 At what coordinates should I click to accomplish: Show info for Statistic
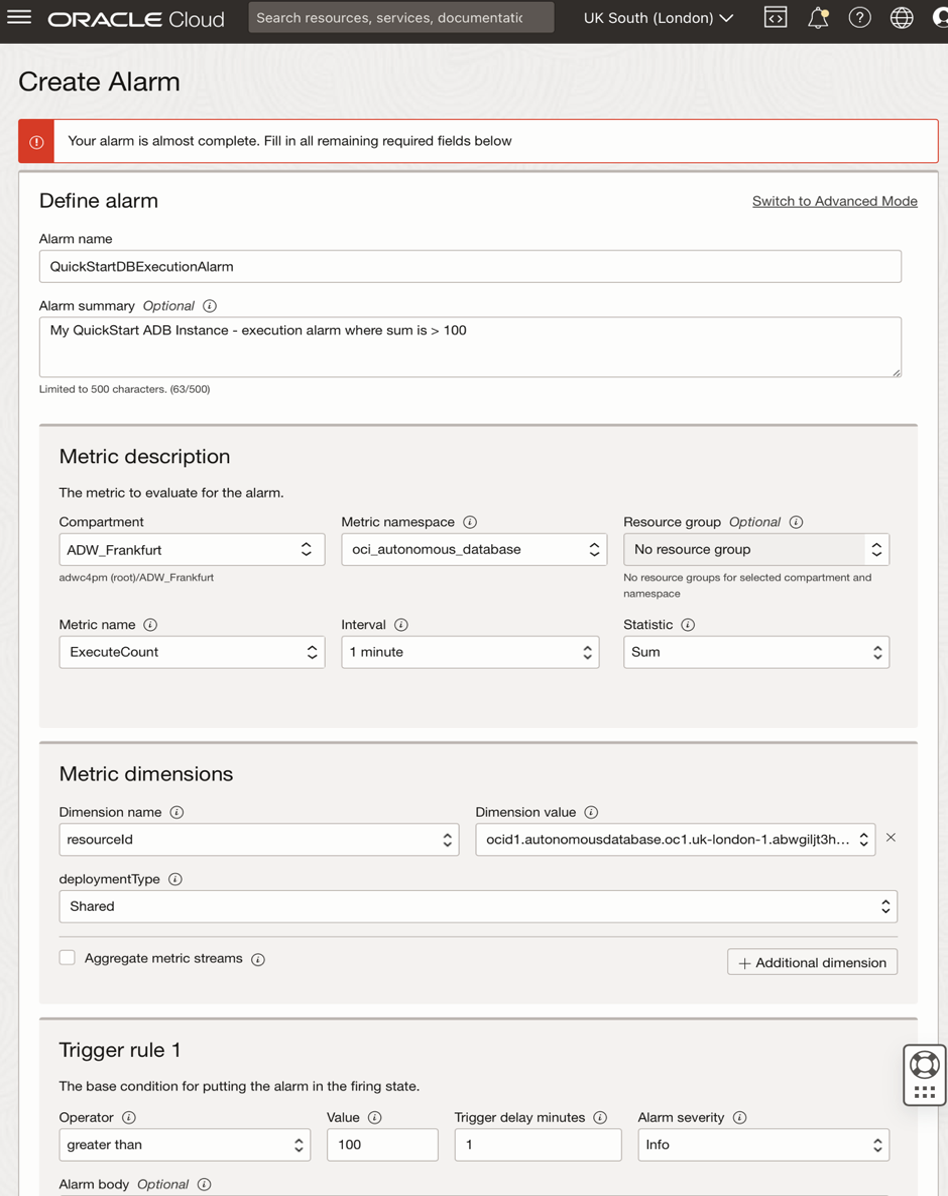tap(688, 625)
